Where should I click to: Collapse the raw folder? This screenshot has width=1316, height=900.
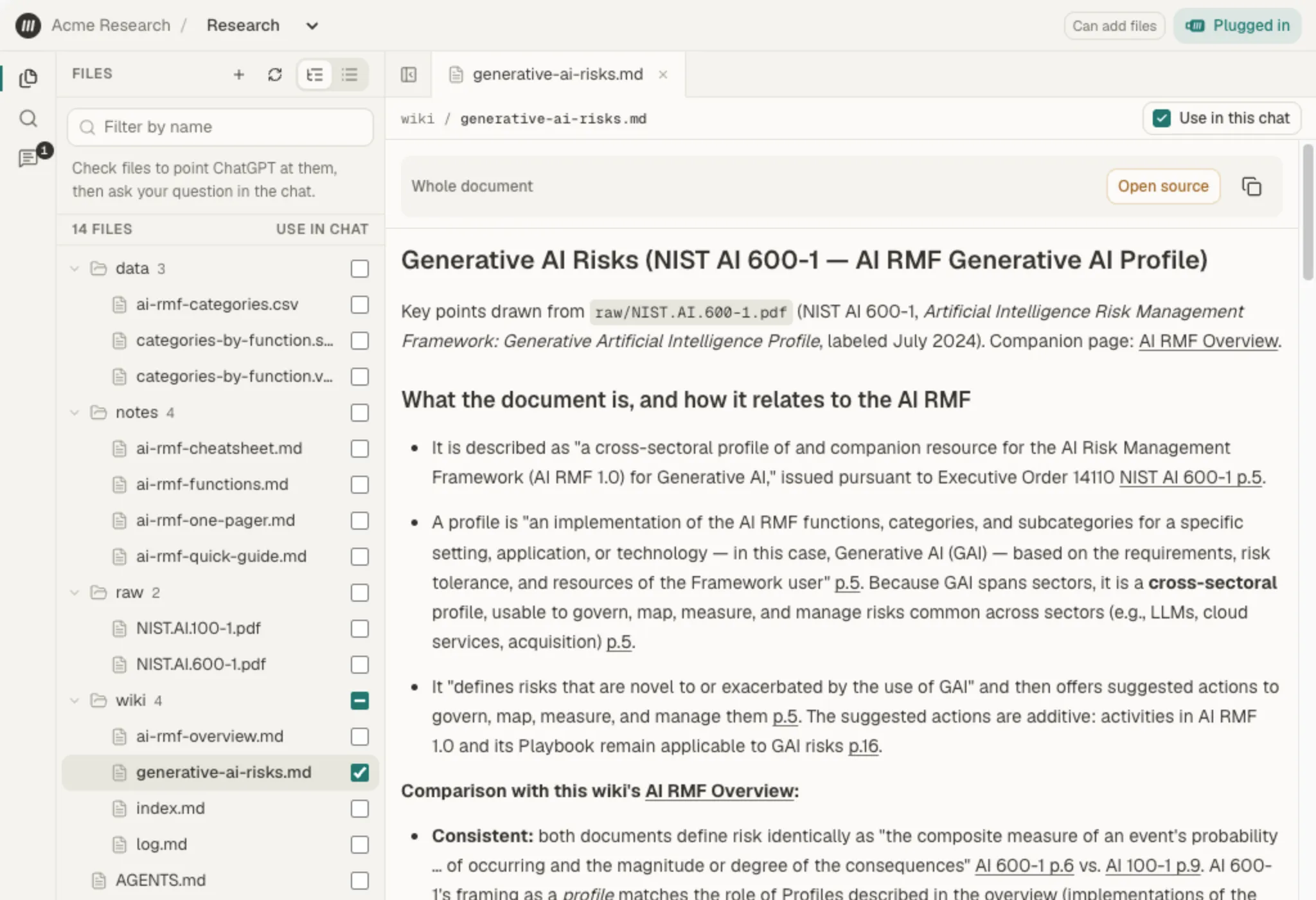(x=75, y=592)
